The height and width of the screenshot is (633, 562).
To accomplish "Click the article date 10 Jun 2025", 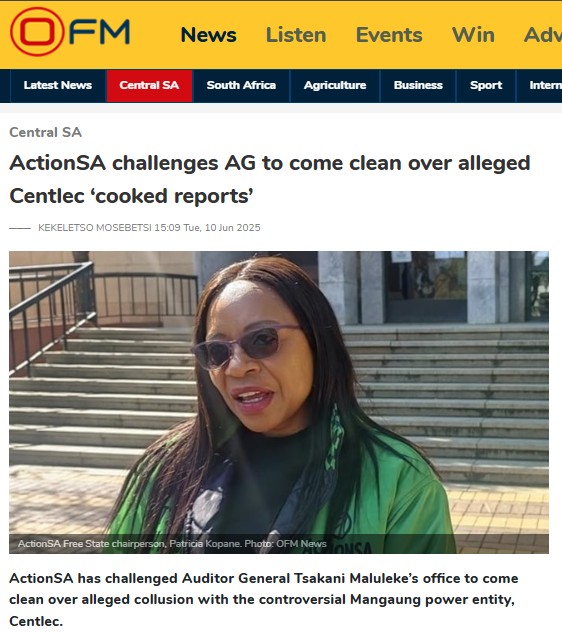I will tap(232, 228).
